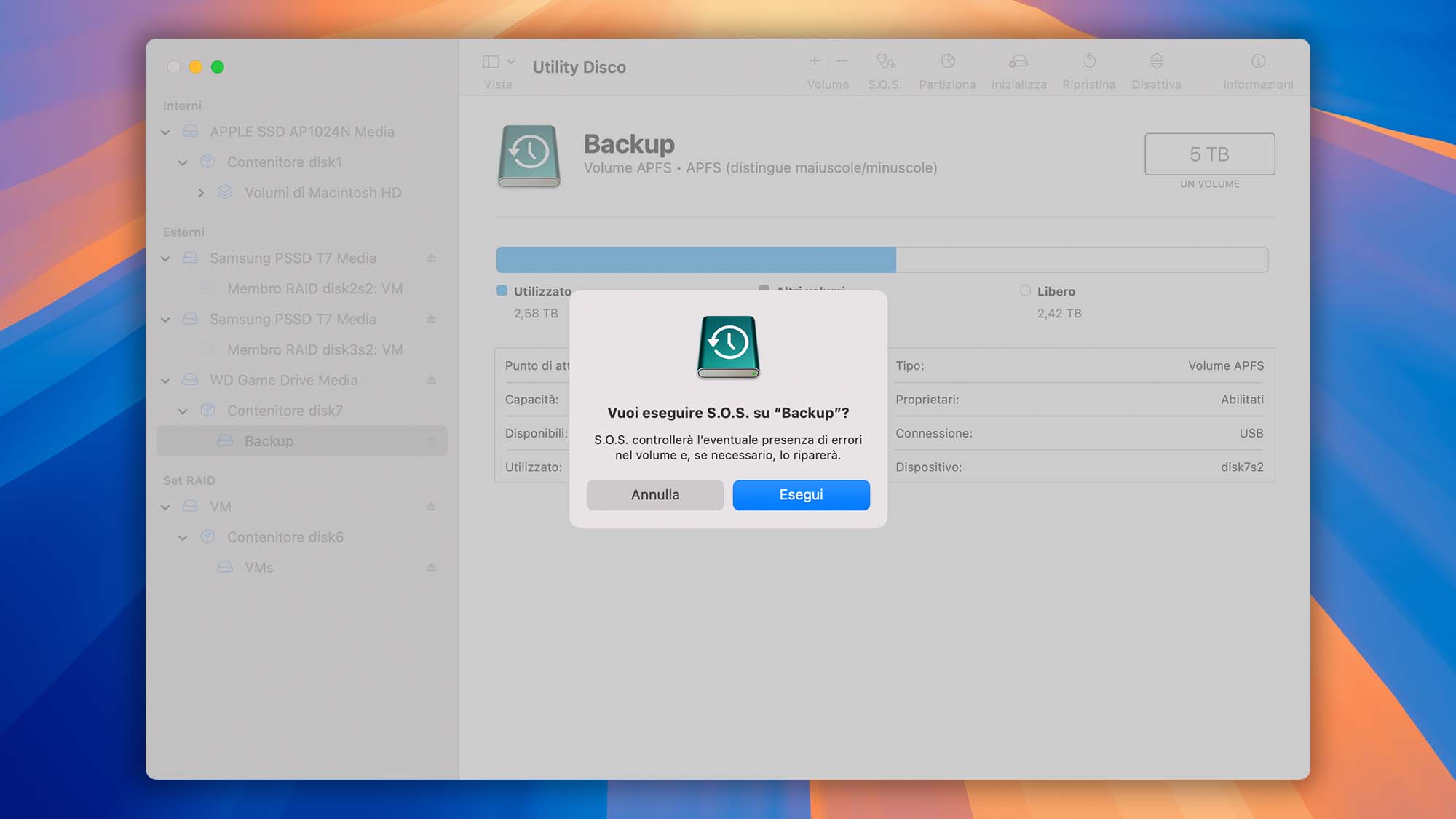The width and height of the screenshot is (1456, 819).
Task: Eject the Samsung PSSD T7 above disk3s2
Action: (x=431, y=320)
